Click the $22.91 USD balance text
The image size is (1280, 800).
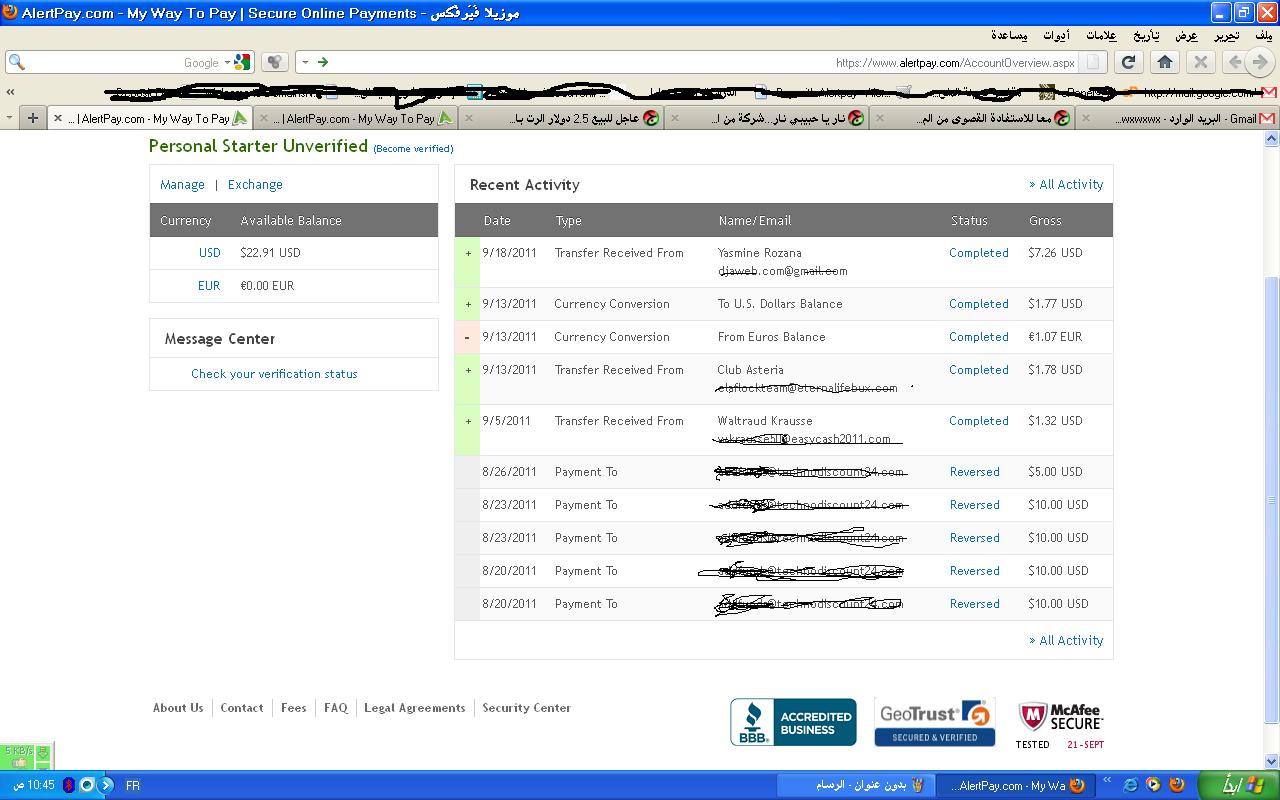point(270,253)
